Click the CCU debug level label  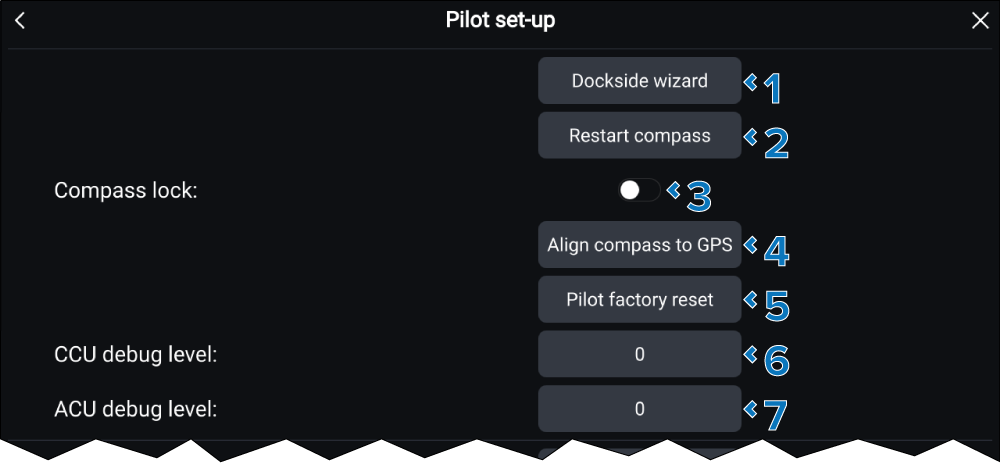point(136,354)
